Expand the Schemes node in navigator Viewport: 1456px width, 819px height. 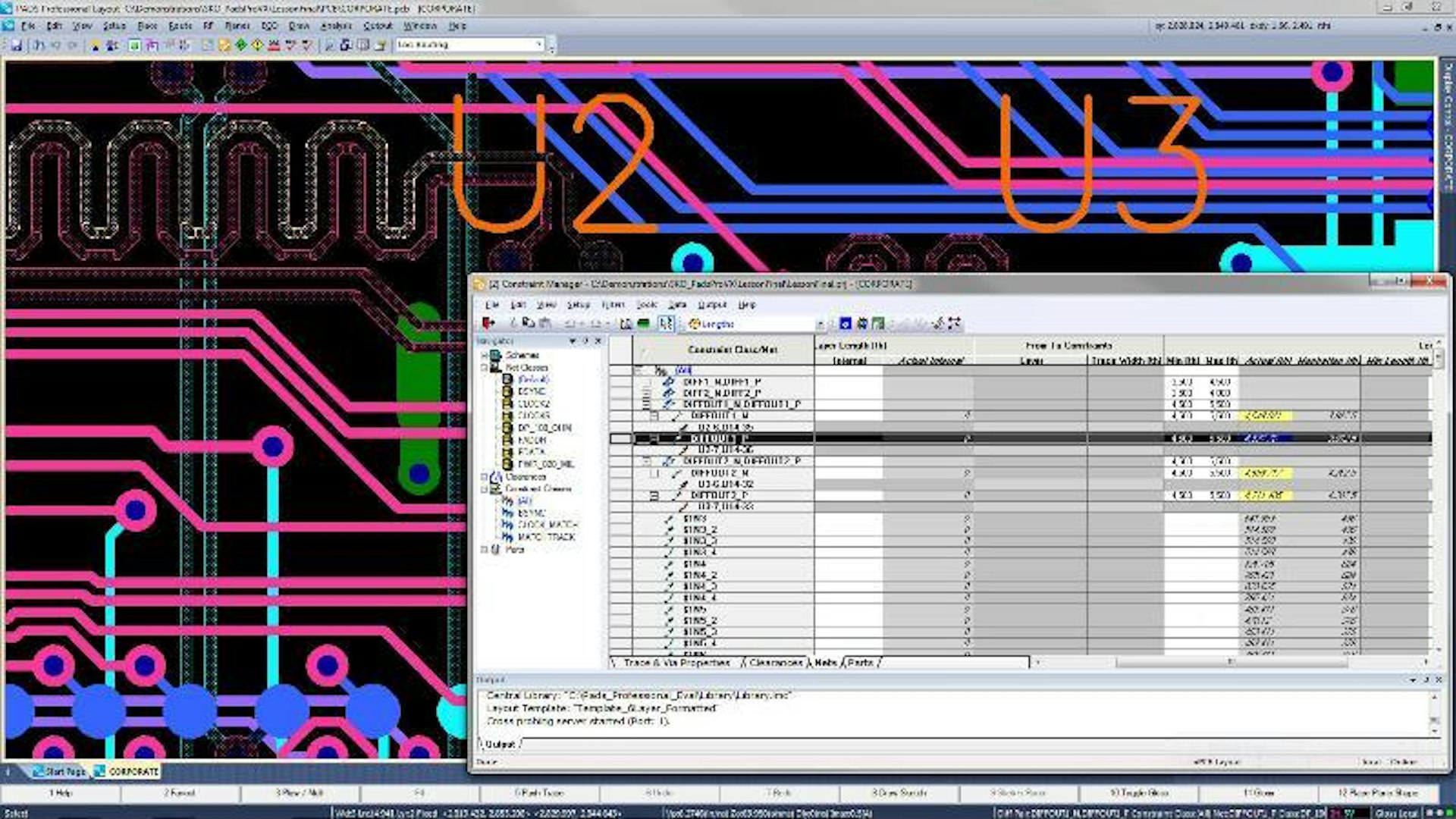[x=485, y=356]
